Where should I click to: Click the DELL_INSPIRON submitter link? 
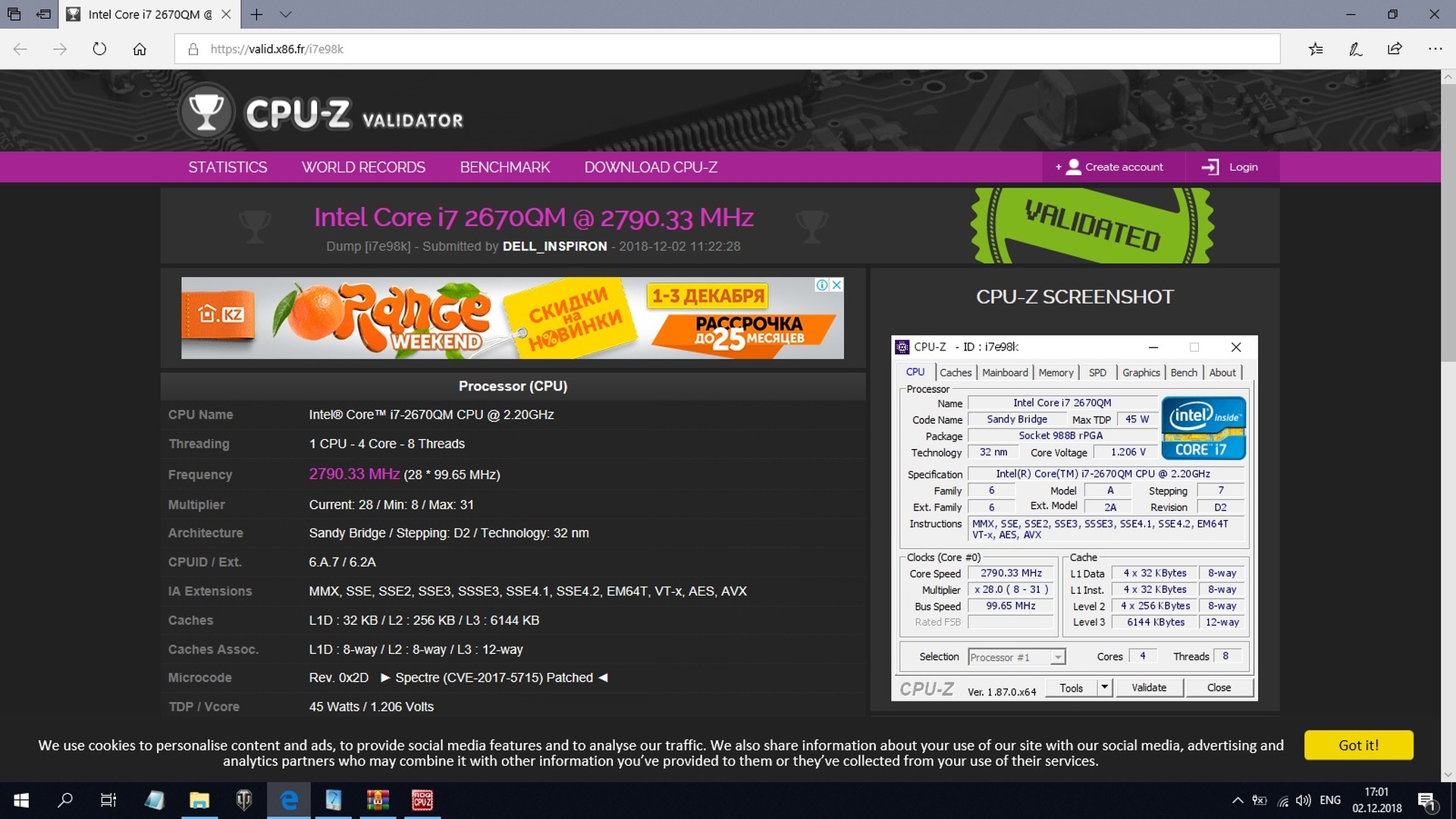pos(554,246)
